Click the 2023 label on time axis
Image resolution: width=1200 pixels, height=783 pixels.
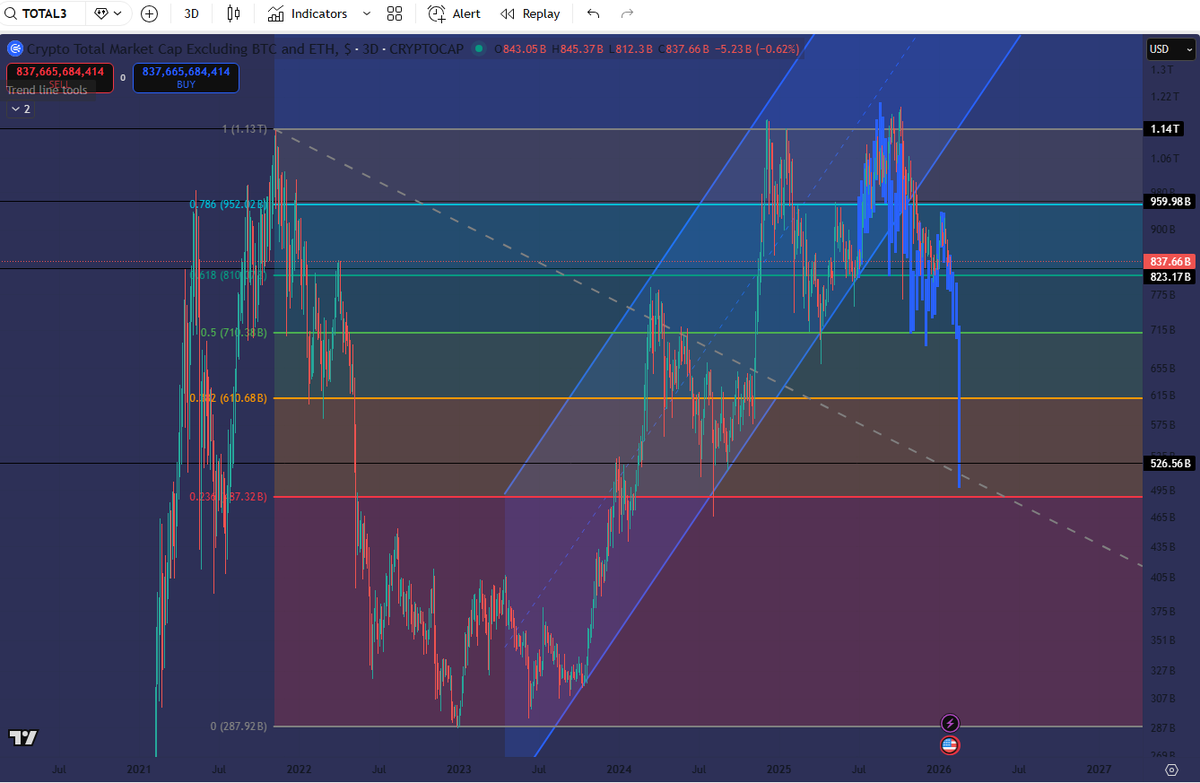pyautogui.click(x=459, y=769)
